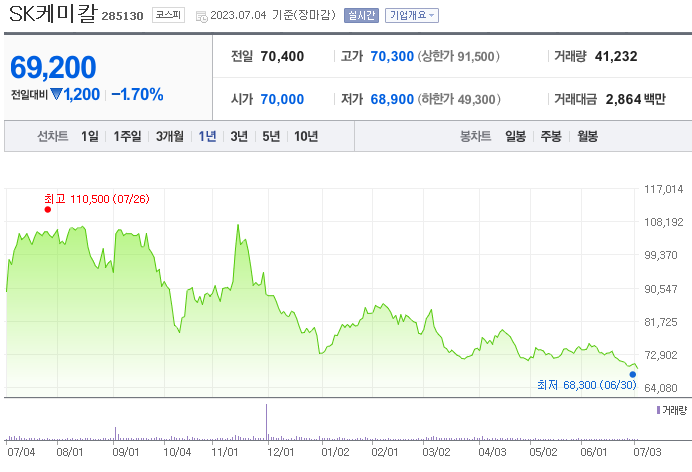
Task: Click the 64,080 y-axis label
Action: (x=660, y=388)
